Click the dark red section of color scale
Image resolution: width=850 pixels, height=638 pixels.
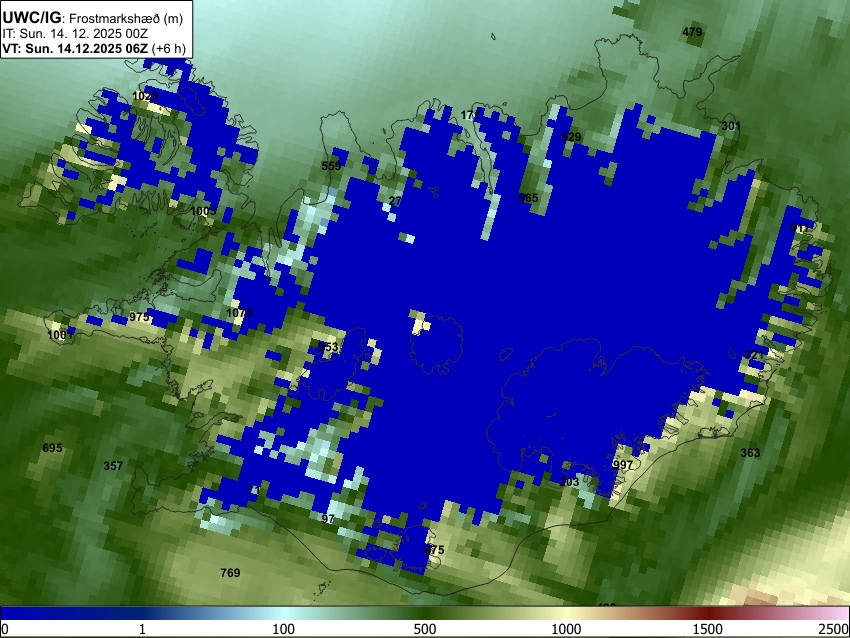[x=708, y=614]
